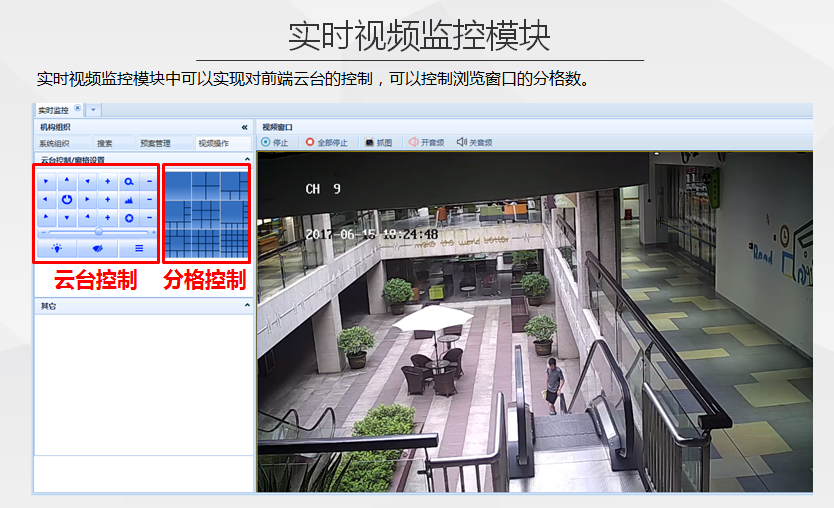
Task: Click the 全部停止 stop all button
Action: click(310, 143)
